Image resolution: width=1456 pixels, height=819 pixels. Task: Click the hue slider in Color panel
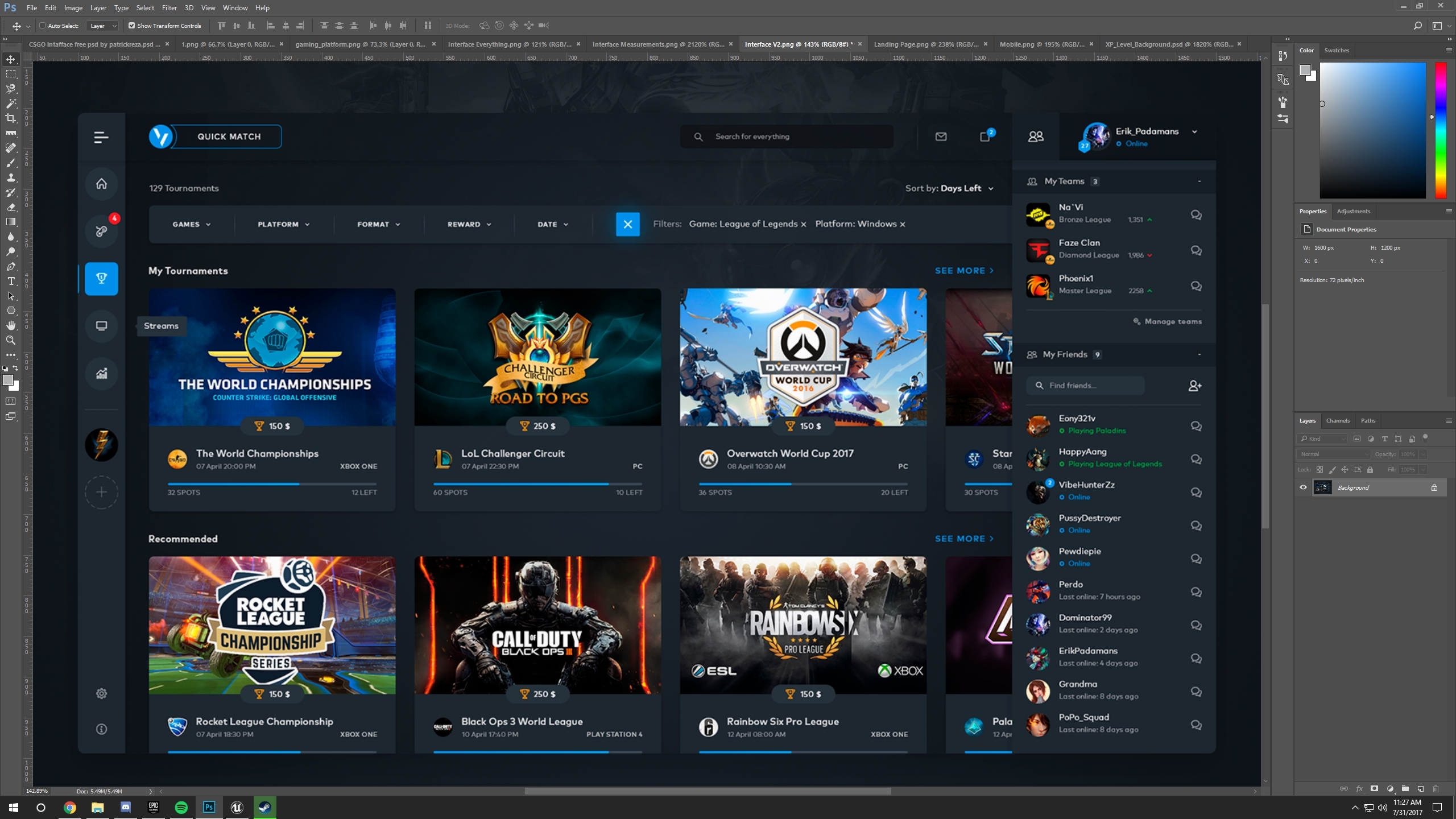tap(1441, 130)
